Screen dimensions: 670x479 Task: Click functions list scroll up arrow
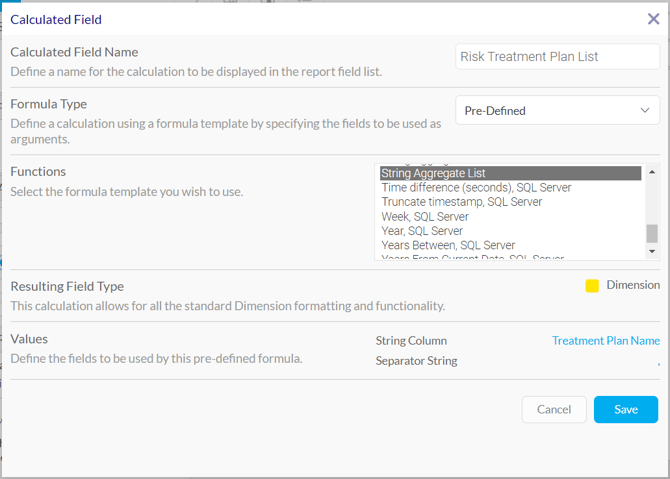pyautogui.click(x=652, y=172)
